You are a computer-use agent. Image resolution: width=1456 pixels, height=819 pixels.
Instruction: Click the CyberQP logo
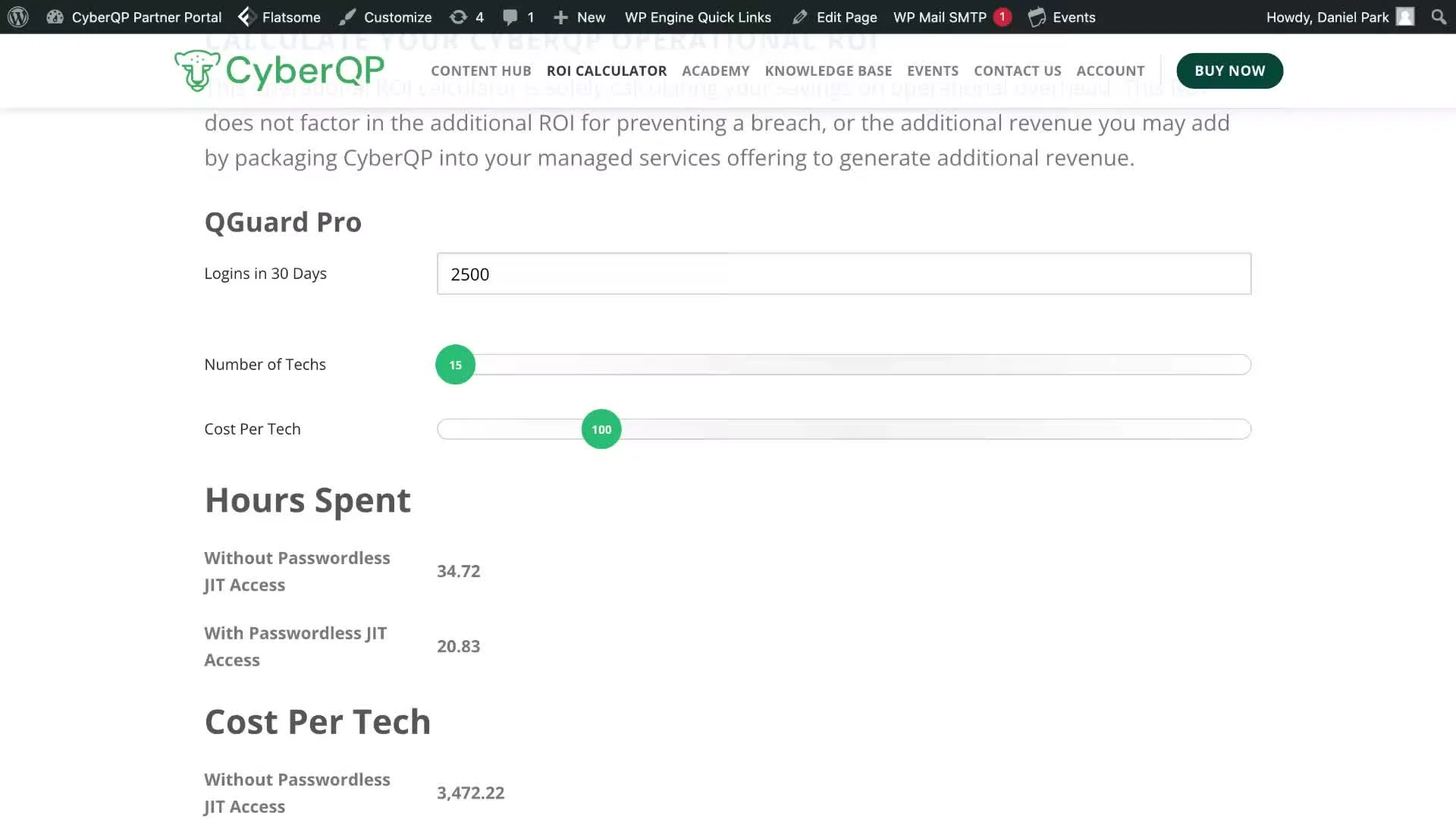(x=279, y=71)
